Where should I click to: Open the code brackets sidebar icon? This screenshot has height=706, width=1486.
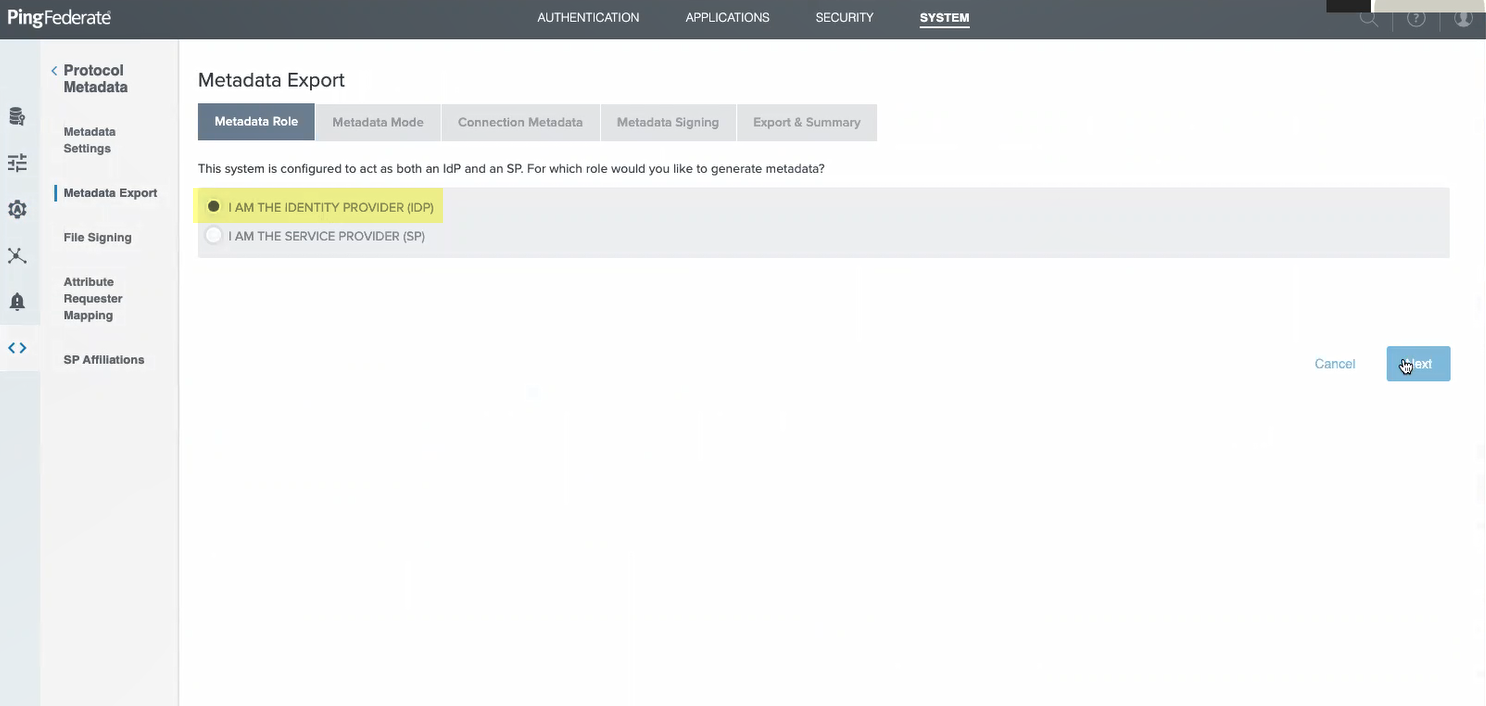point(17,348)
